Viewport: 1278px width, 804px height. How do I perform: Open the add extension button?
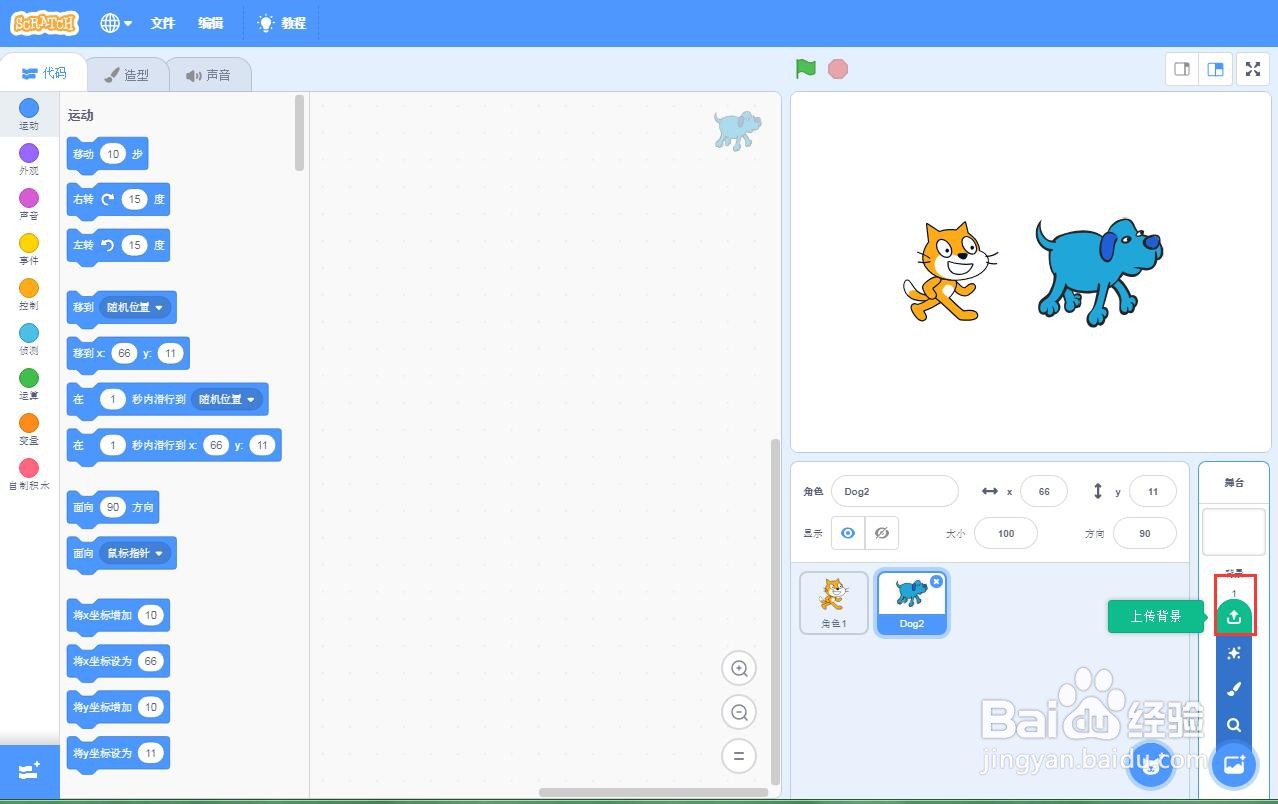point(29,771)
